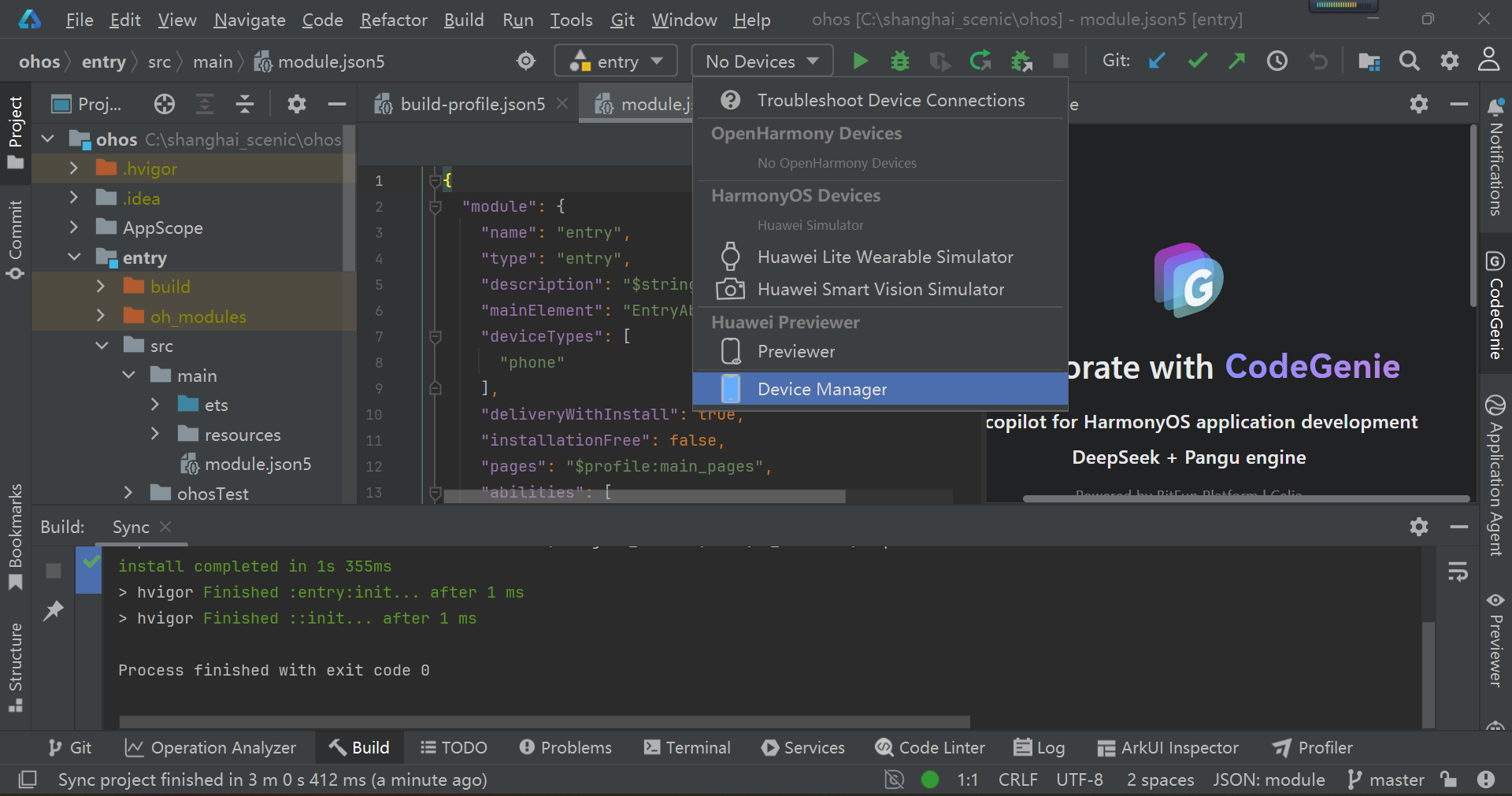Expand the oh_modules folder
Viewport: 1512px width, 796px height.
101,316
